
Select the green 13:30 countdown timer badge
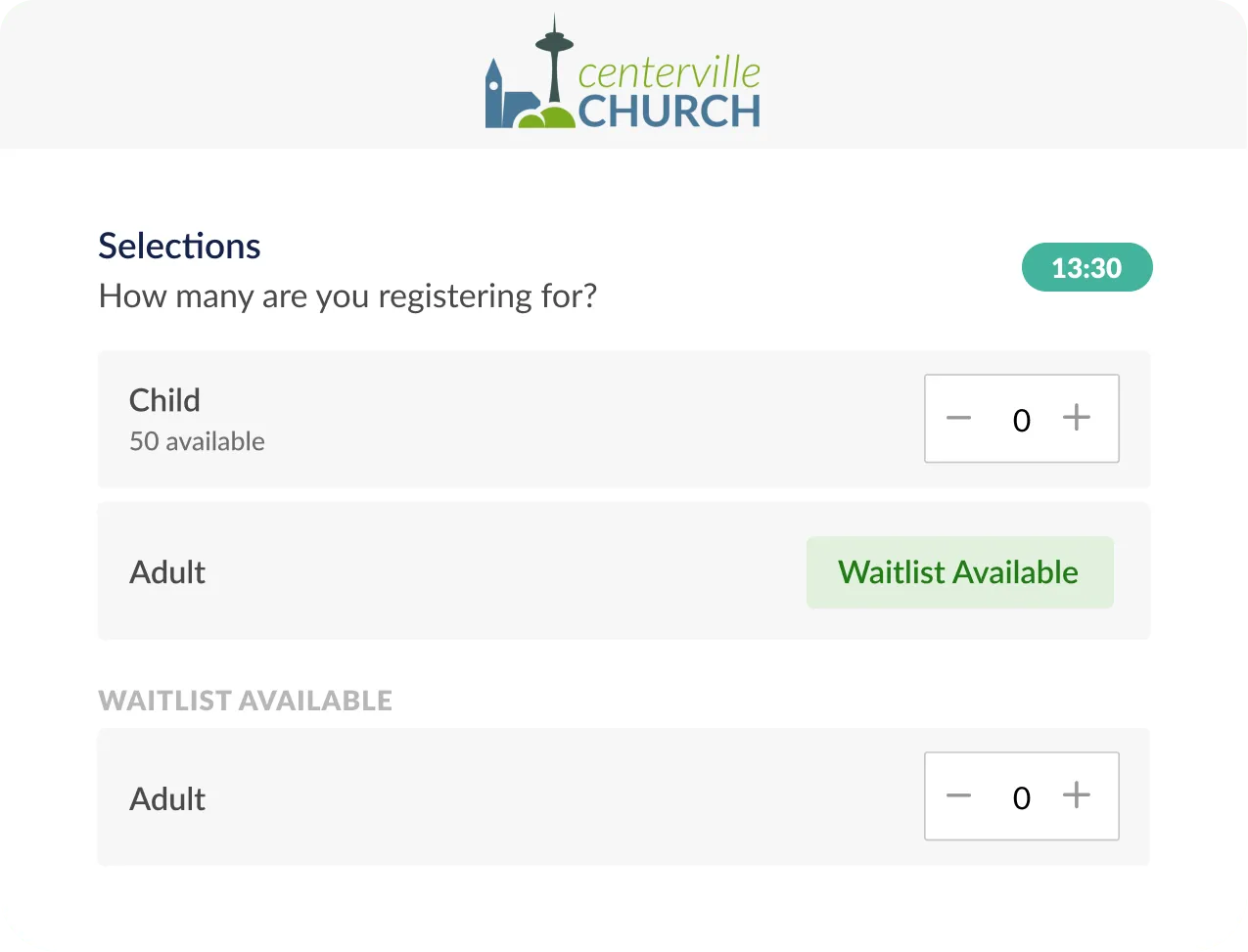click(1086, 267)
